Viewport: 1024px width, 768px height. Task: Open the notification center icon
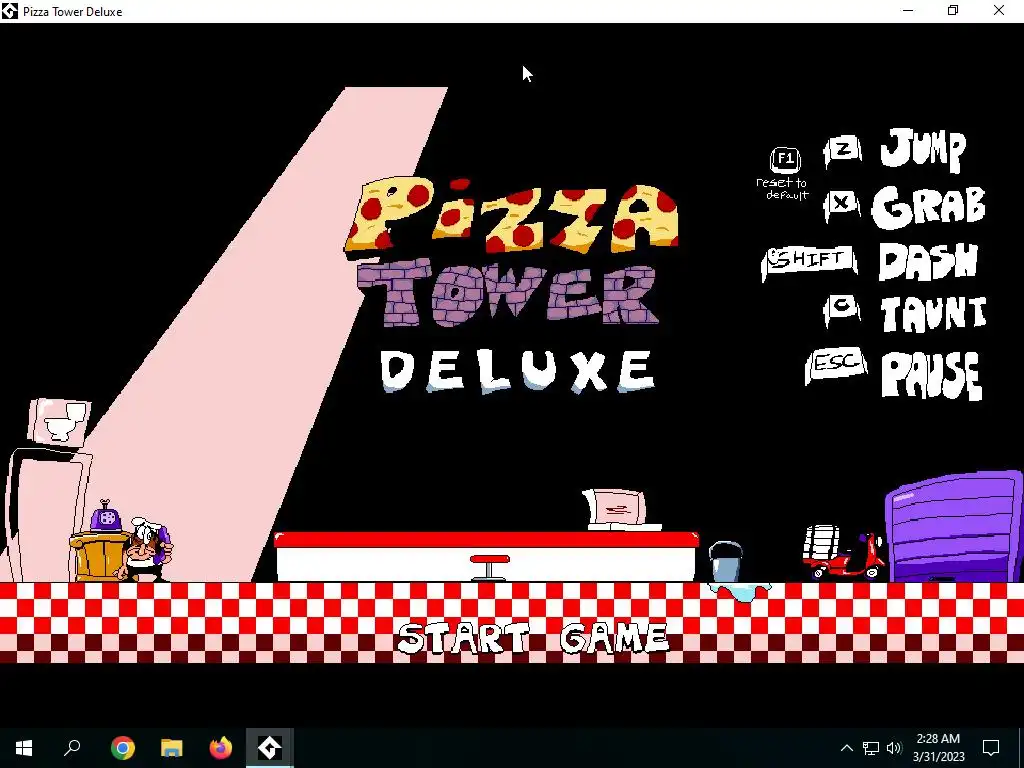click(991, 748)
